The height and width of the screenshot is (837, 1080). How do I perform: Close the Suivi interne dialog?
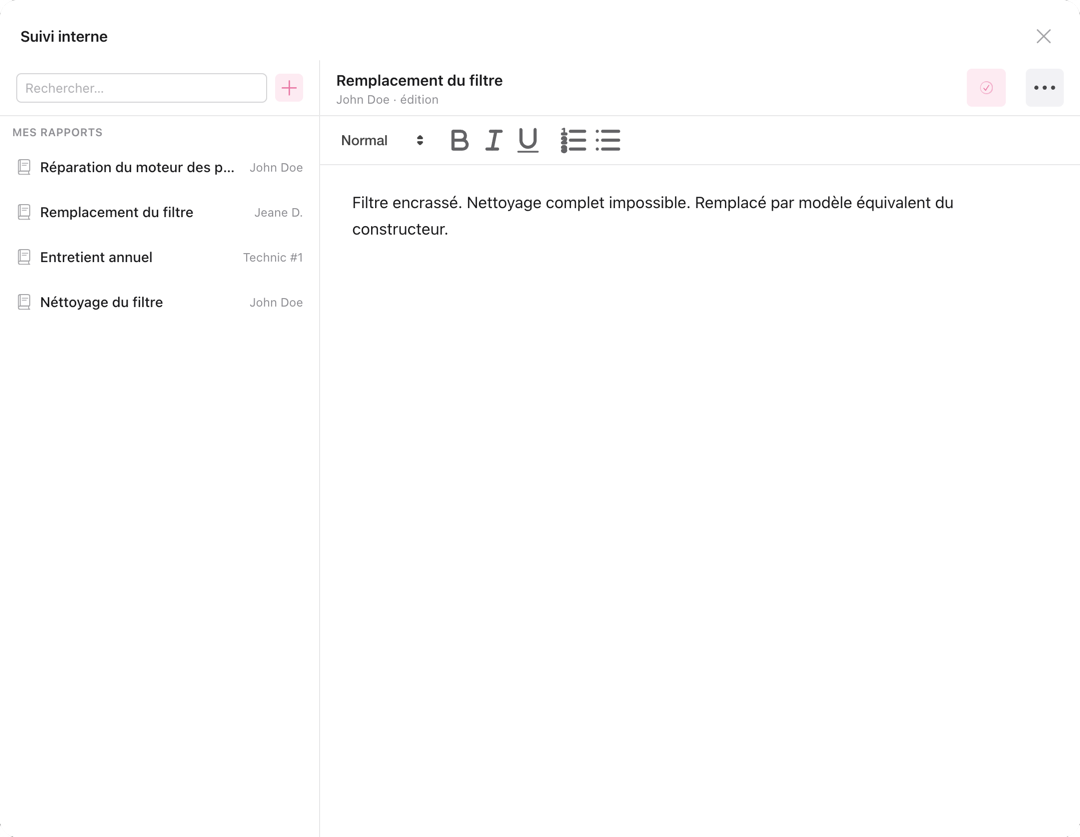pos(1043,37)
